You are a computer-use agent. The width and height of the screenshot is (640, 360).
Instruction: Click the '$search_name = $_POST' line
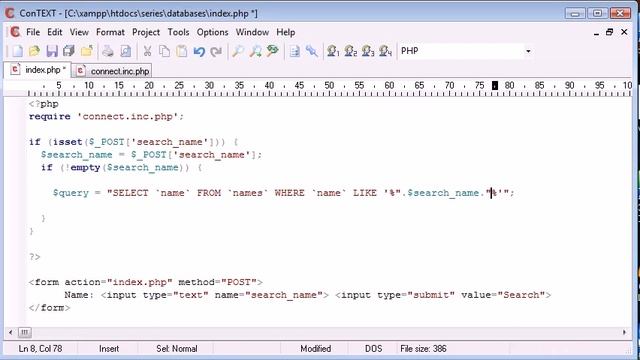[151, 155]
